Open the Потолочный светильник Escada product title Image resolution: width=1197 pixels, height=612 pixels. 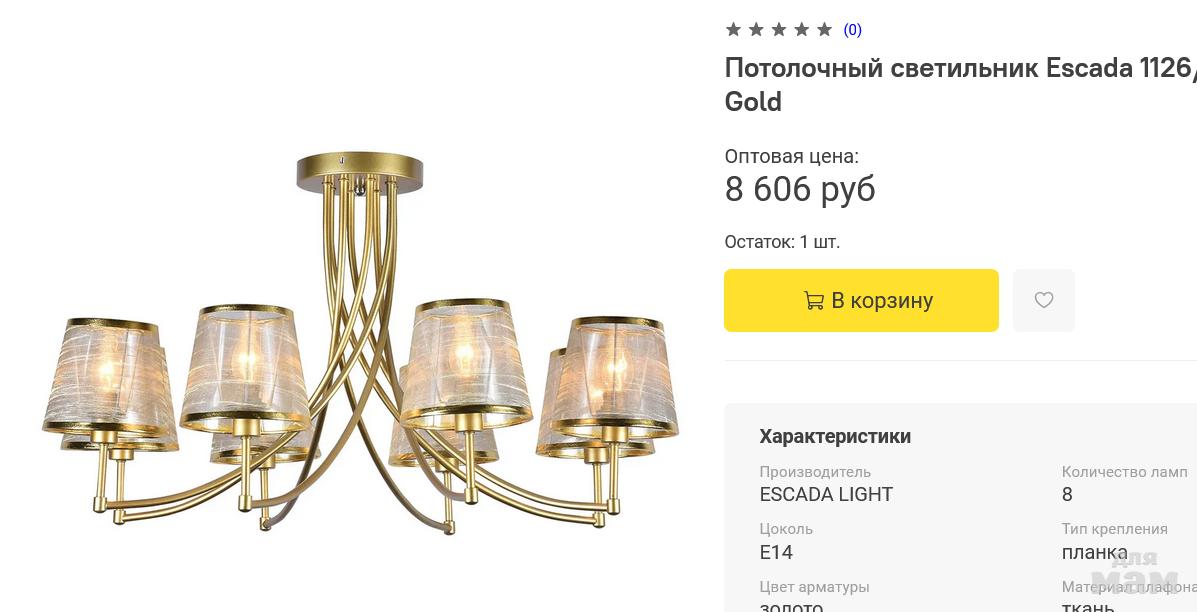pyautogui.click(x=960, y=84)
